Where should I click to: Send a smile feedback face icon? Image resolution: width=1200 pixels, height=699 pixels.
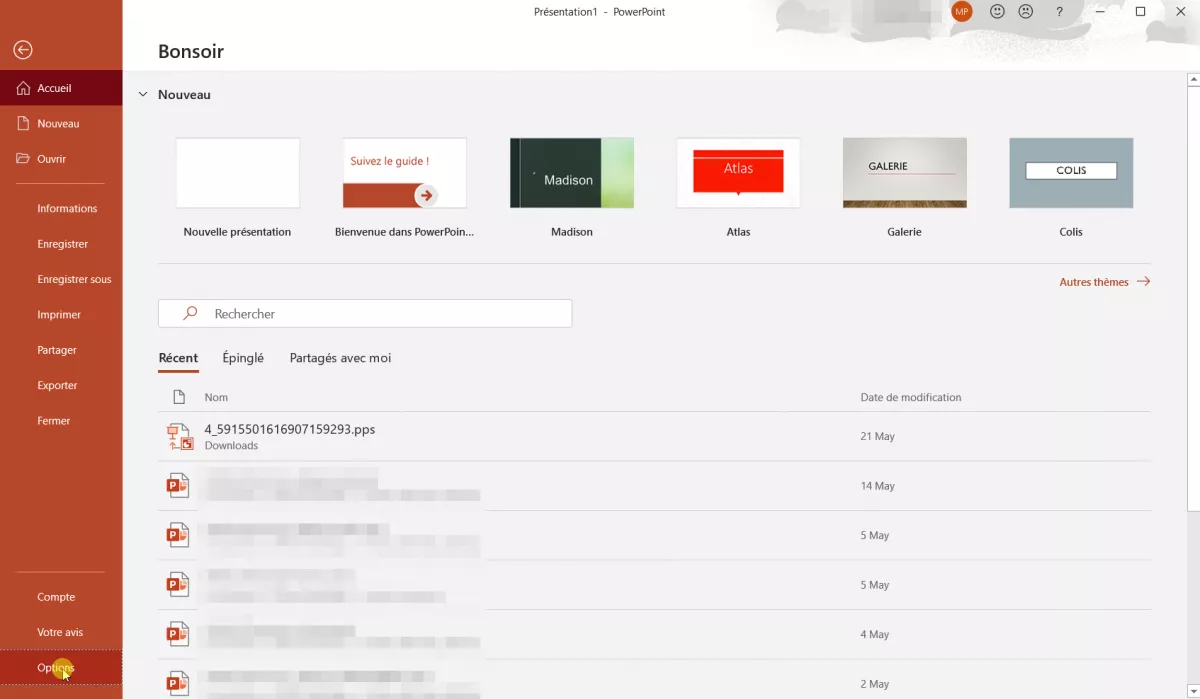997,12
